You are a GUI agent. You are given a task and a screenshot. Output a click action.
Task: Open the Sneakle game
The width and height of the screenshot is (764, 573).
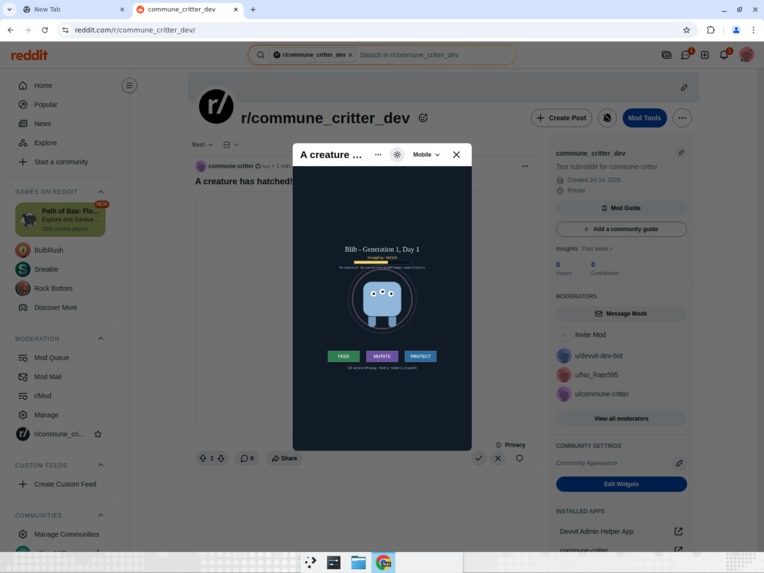(46, 269)
